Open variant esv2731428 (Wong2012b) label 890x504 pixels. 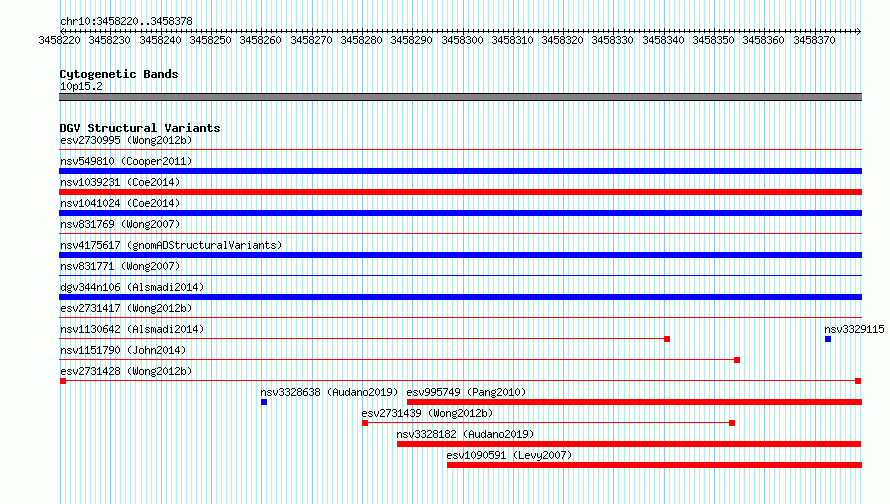point(126,371)
